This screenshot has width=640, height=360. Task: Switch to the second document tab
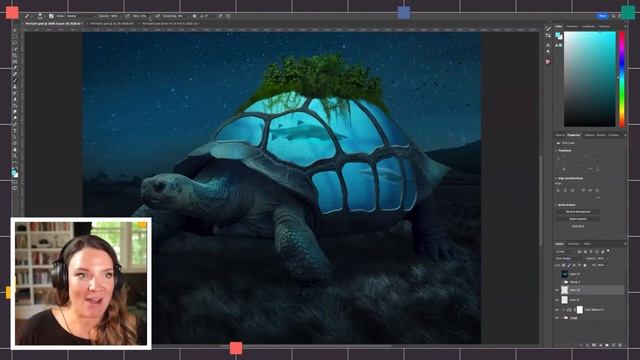111,24
